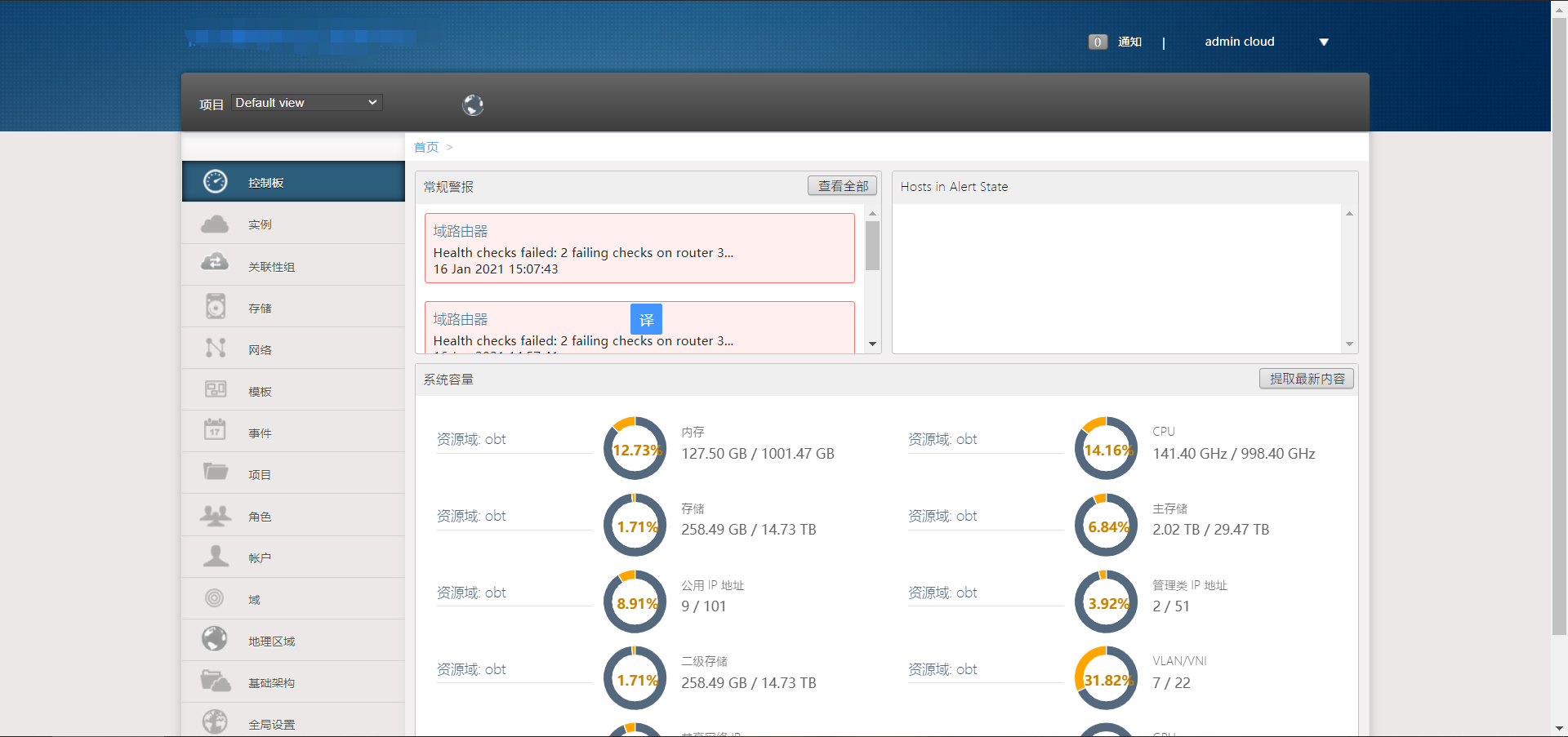Screen dimensions: 1568x737
Task: Click the 公用 IP 地址 label
Action: tap(713, 585)
